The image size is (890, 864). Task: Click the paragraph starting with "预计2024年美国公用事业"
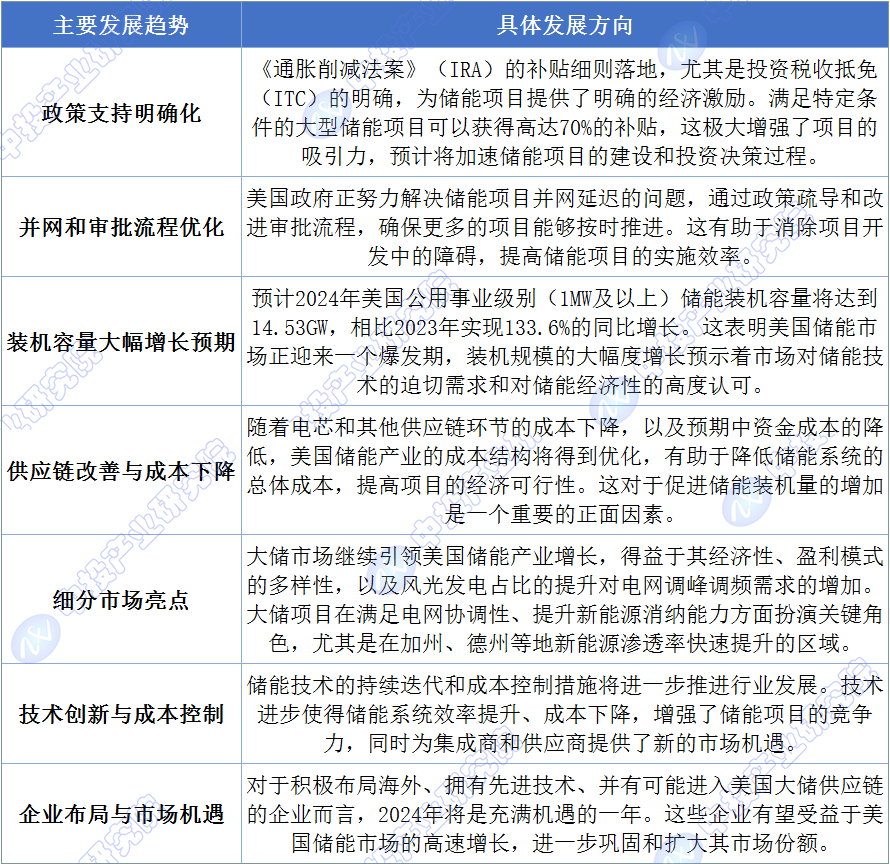(565, 342)
